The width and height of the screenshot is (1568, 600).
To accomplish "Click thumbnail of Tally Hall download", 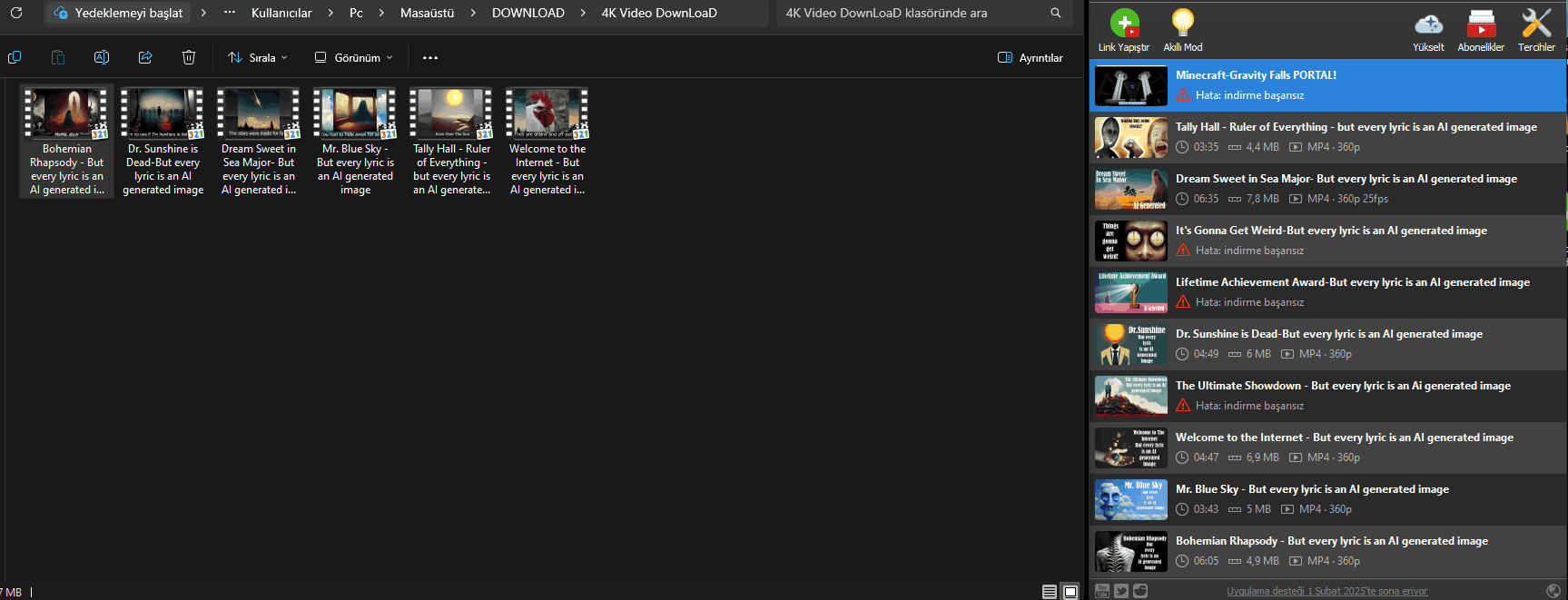I will pos(1130,137).
